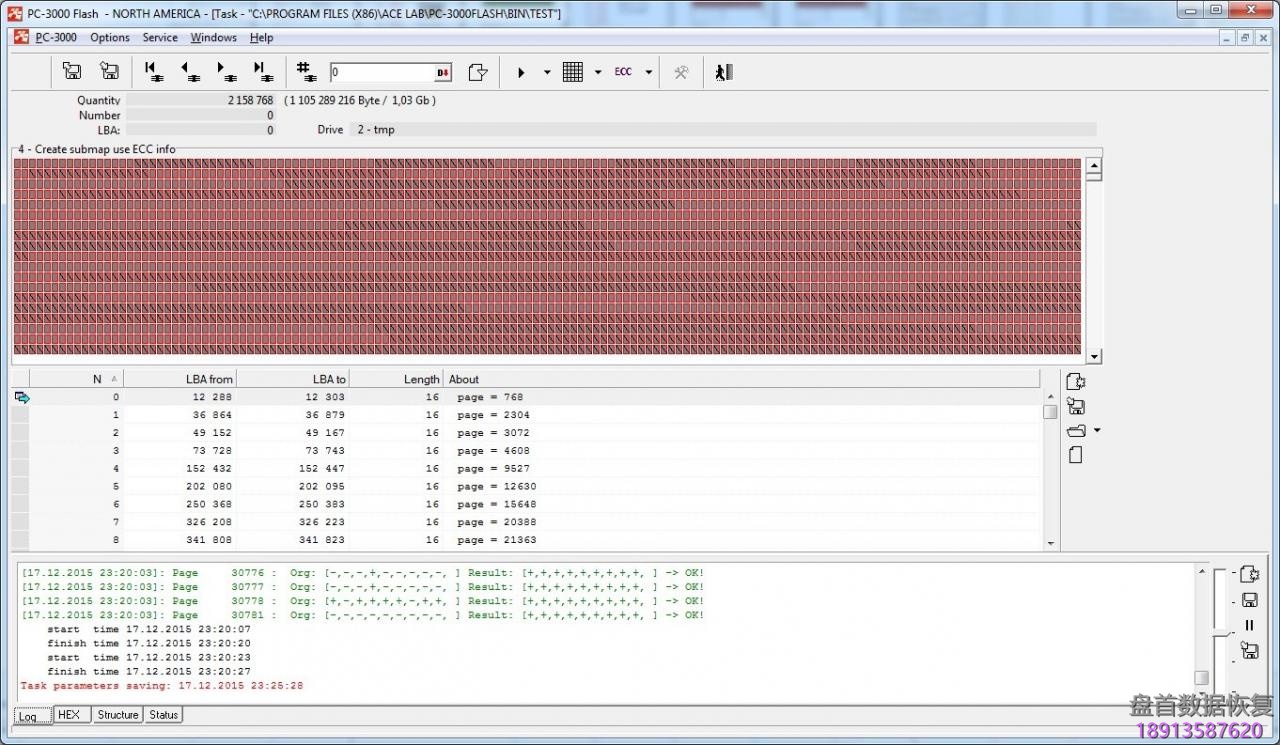
Task: Click the exit door icon in toolbar
Action: 724,72
